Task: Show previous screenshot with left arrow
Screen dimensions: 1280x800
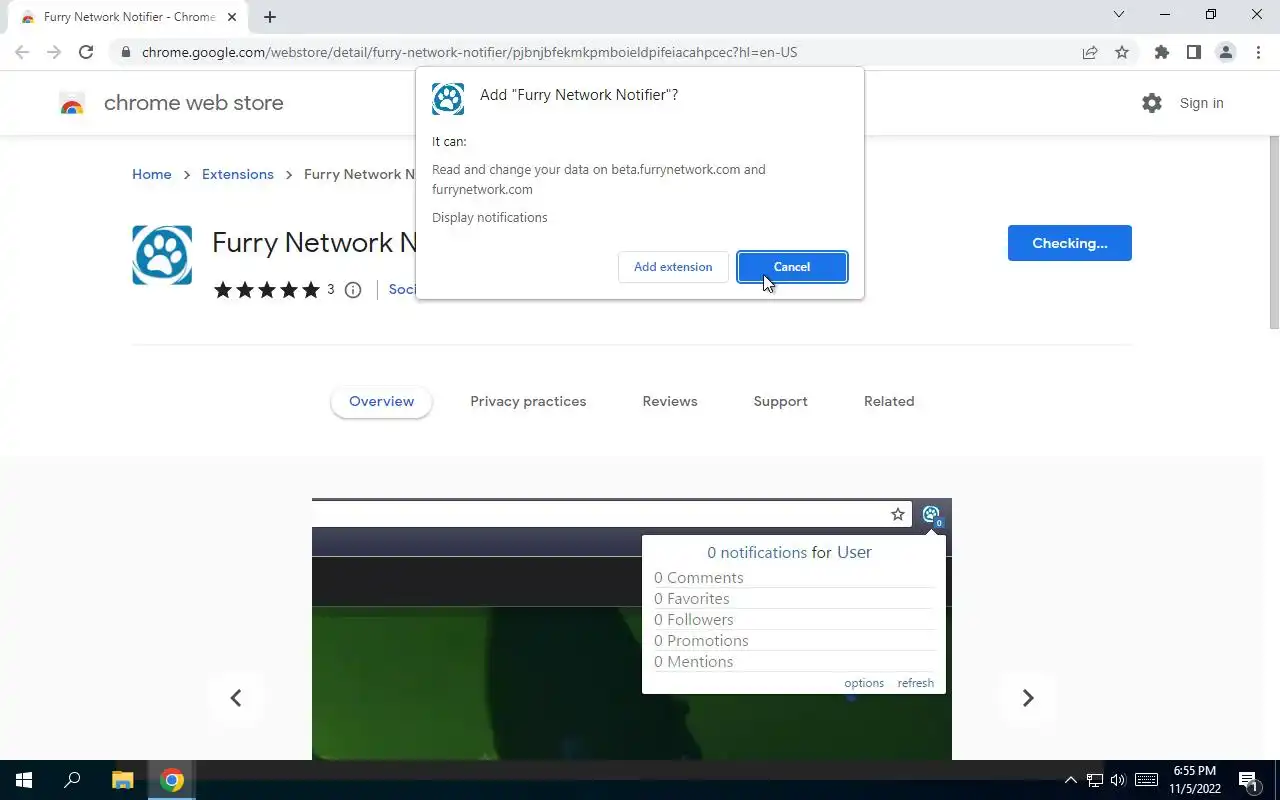Action: pos(236,698)
